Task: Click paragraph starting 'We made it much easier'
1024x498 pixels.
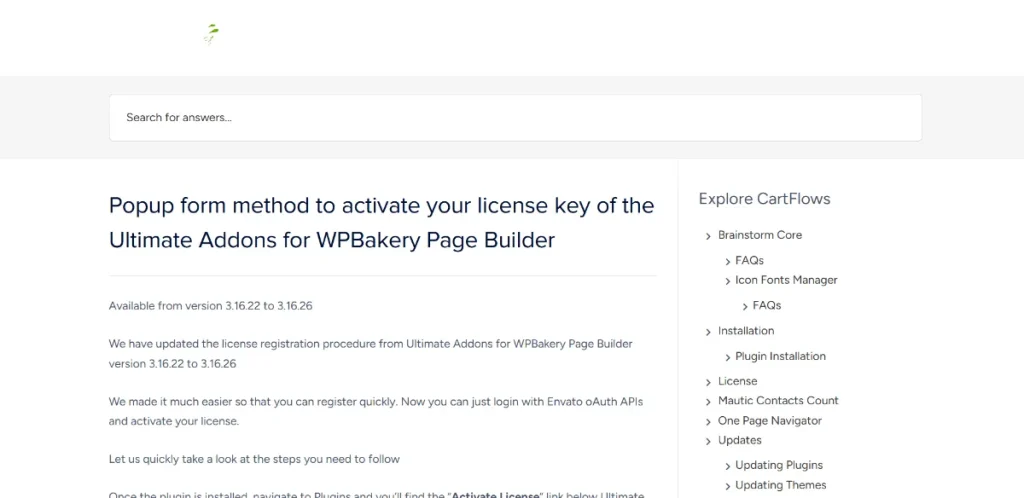Action: pyautogui.click(x=376, y=411)
